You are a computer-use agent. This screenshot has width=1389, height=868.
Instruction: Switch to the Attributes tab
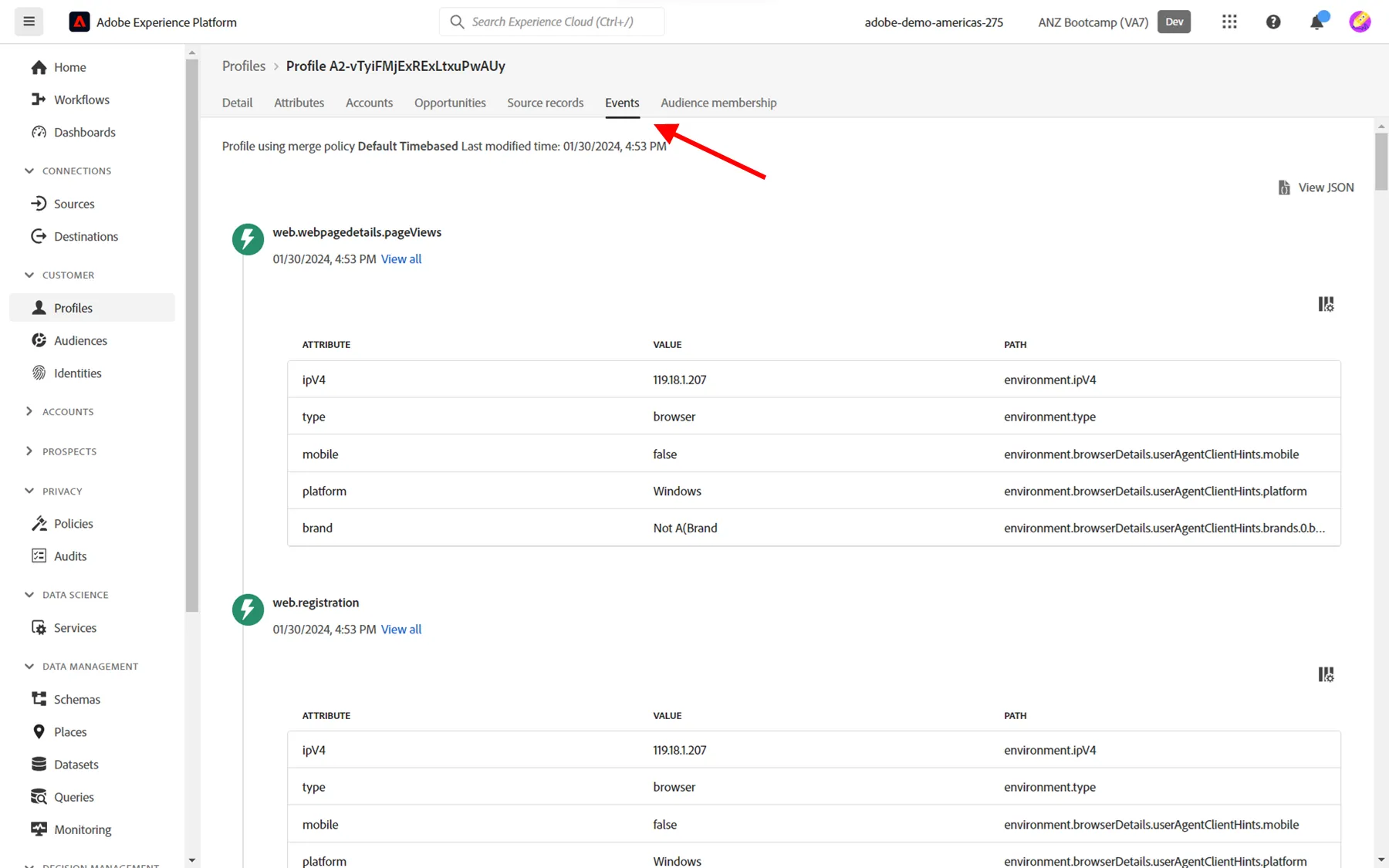pos(299,103)
